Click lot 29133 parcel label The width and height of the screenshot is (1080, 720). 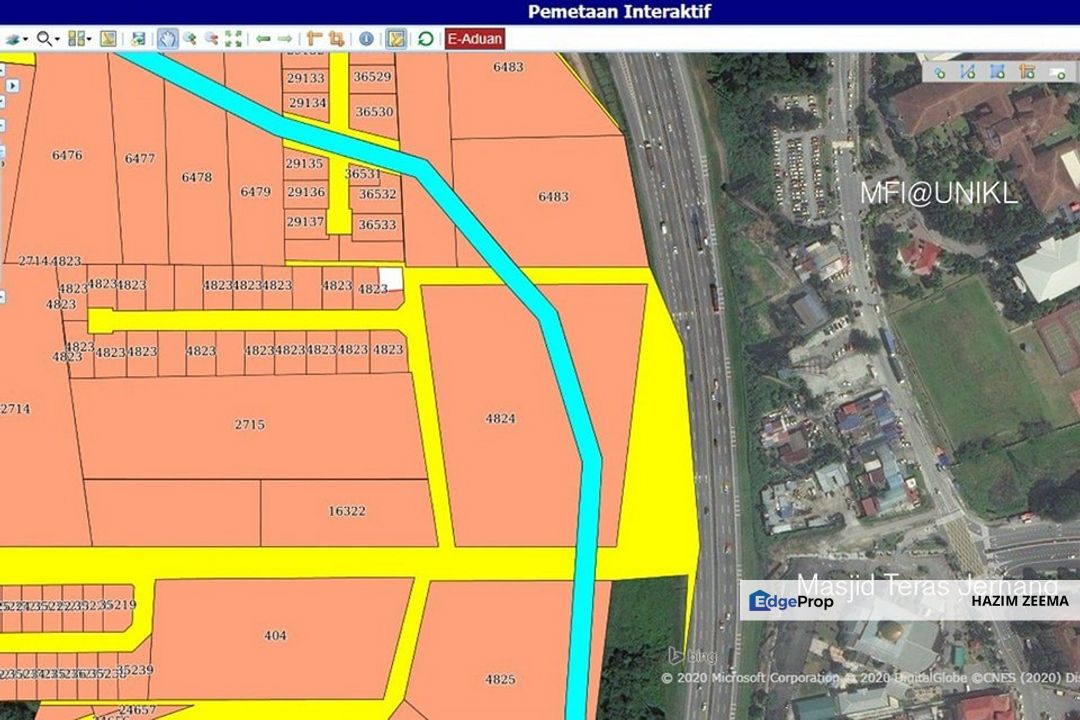pos(306,78)
